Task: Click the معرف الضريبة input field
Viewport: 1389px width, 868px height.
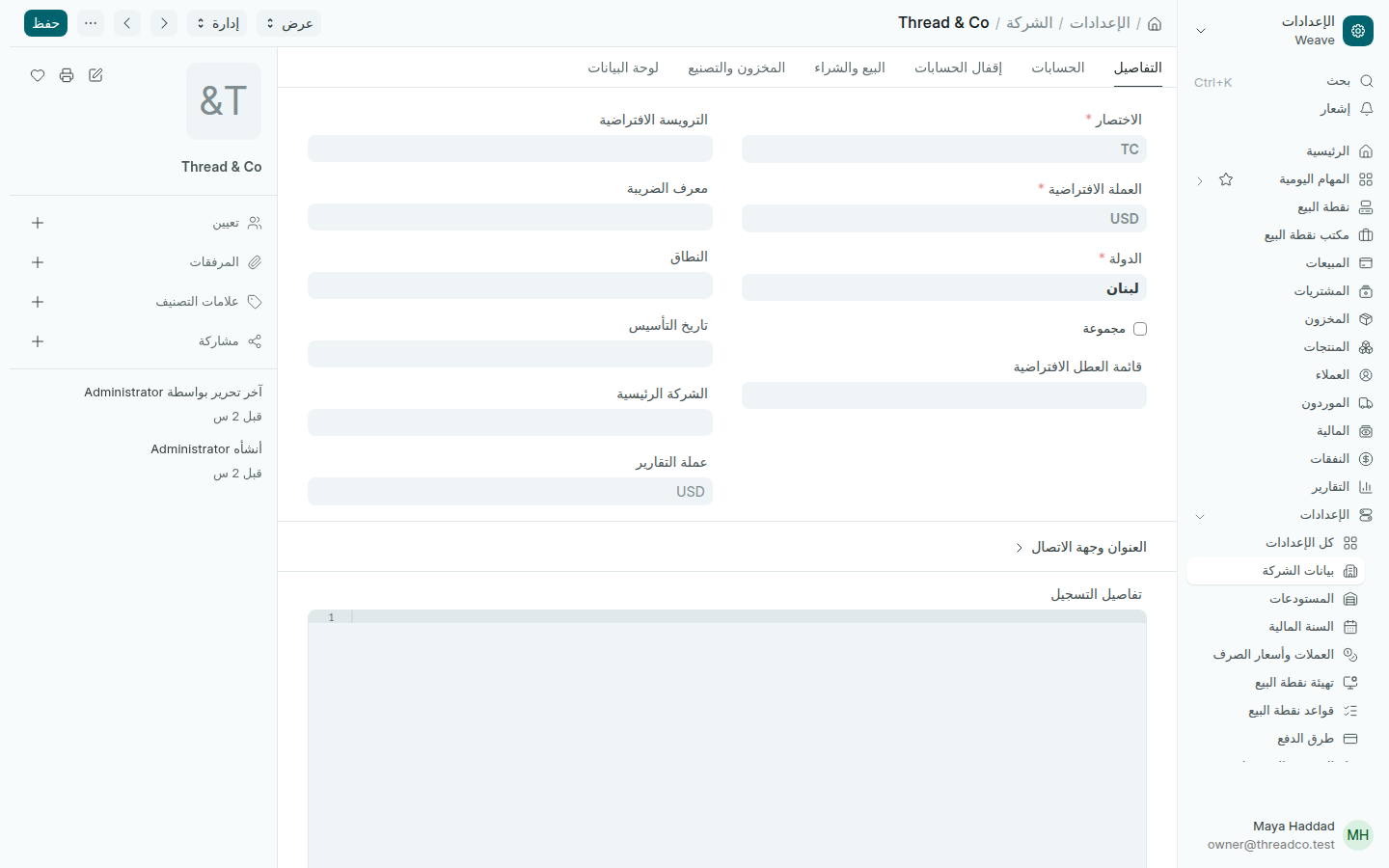Action: tap(510, 217)
